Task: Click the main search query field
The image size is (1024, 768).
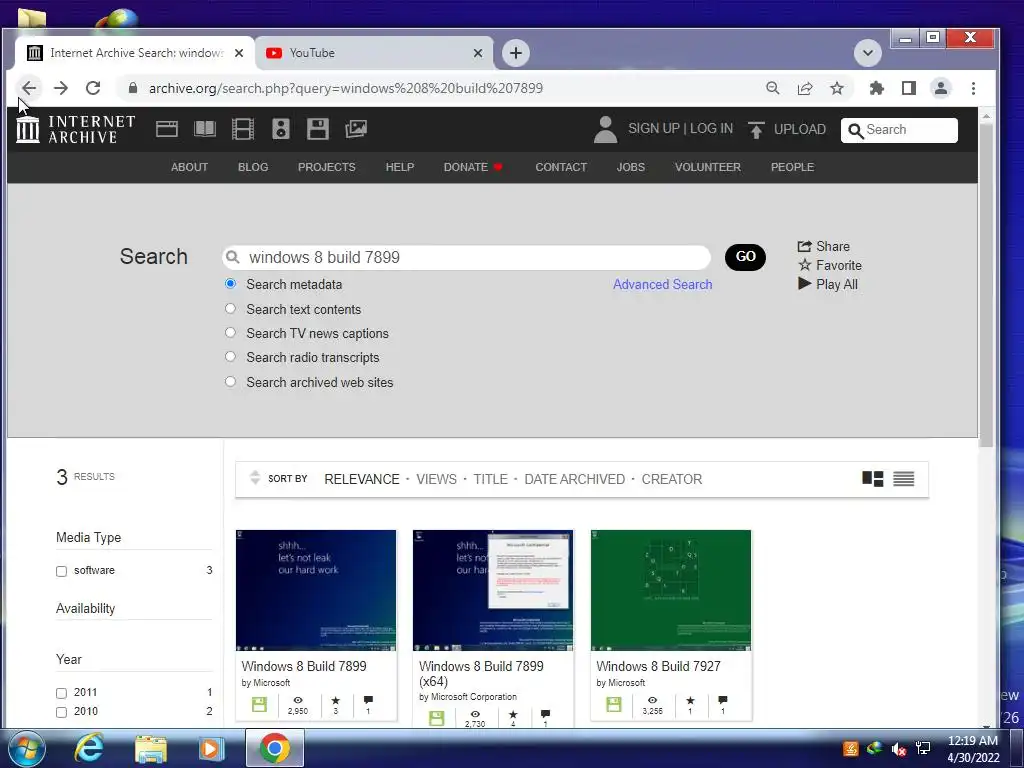Action: [466, 257]
